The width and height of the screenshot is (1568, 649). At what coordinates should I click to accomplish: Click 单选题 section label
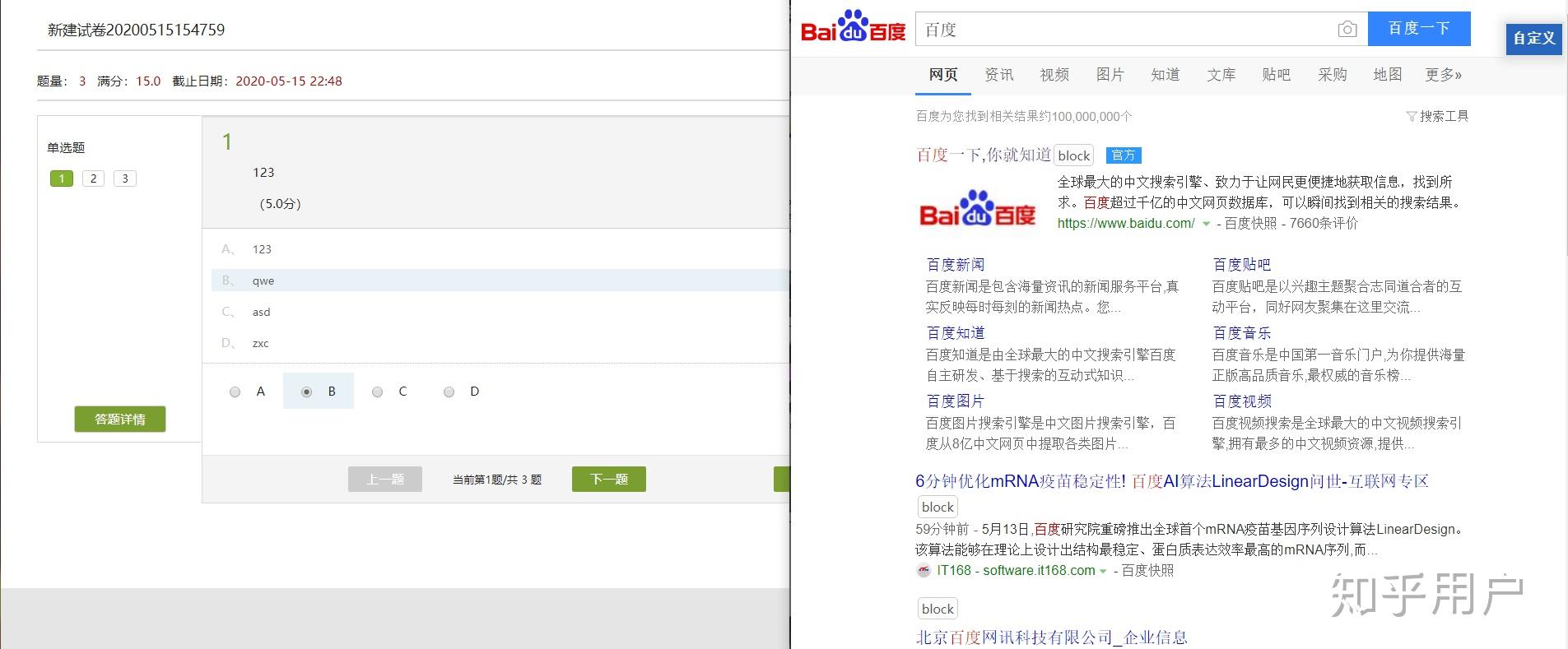[x=66, y=148]
